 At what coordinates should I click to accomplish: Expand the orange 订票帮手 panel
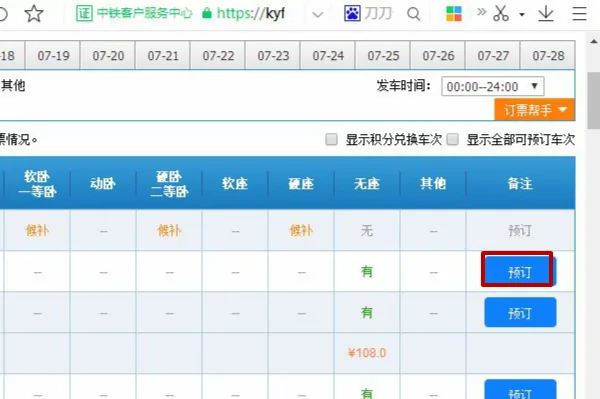(535, 110)
